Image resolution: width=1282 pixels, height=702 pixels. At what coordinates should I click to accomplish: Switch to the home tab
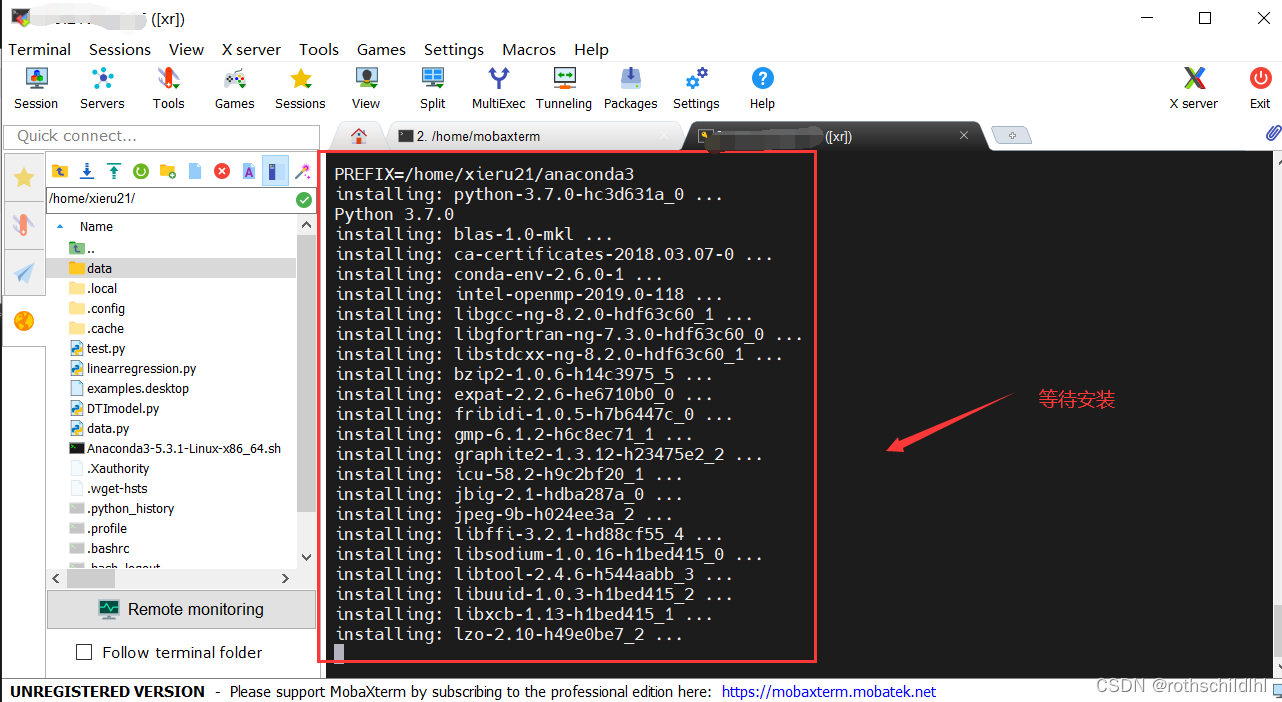point(359,136)
